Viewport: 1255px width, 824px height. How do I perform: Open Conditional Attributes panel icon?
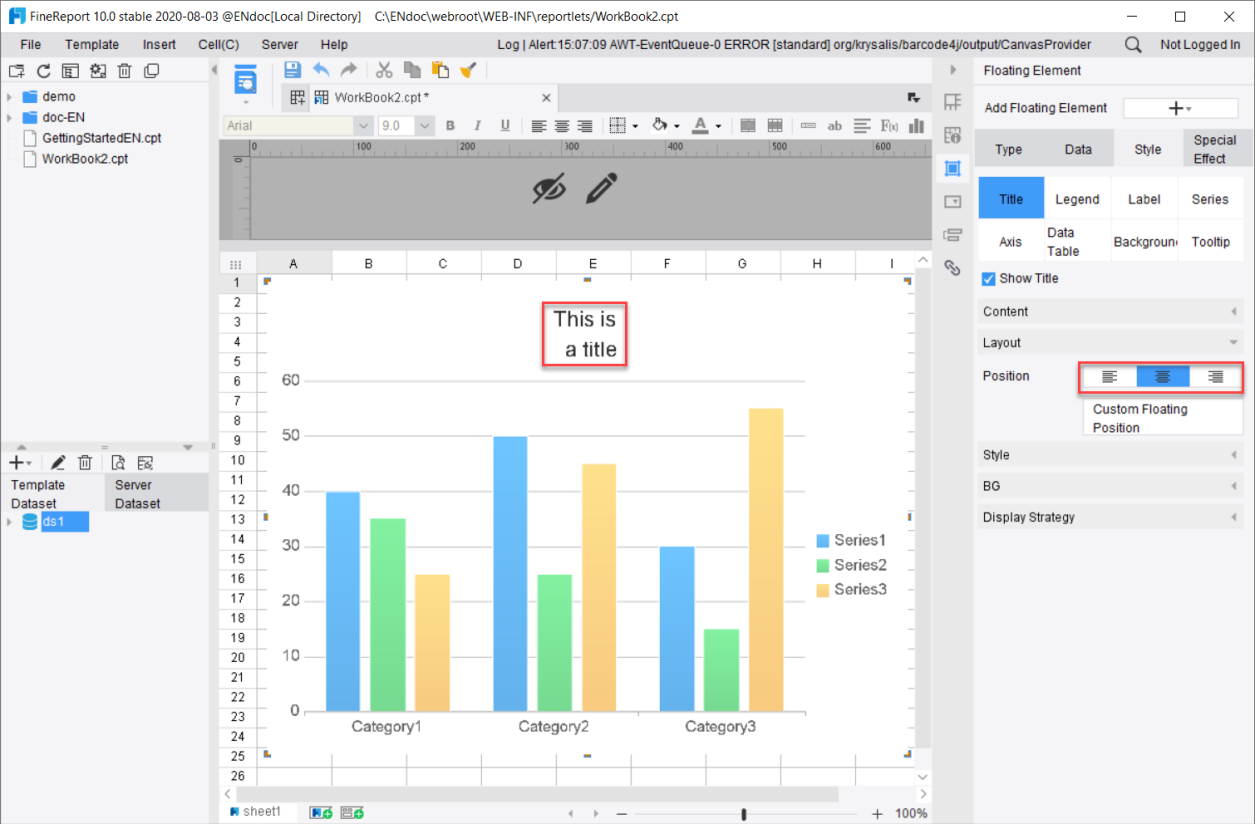coord(952,235)
